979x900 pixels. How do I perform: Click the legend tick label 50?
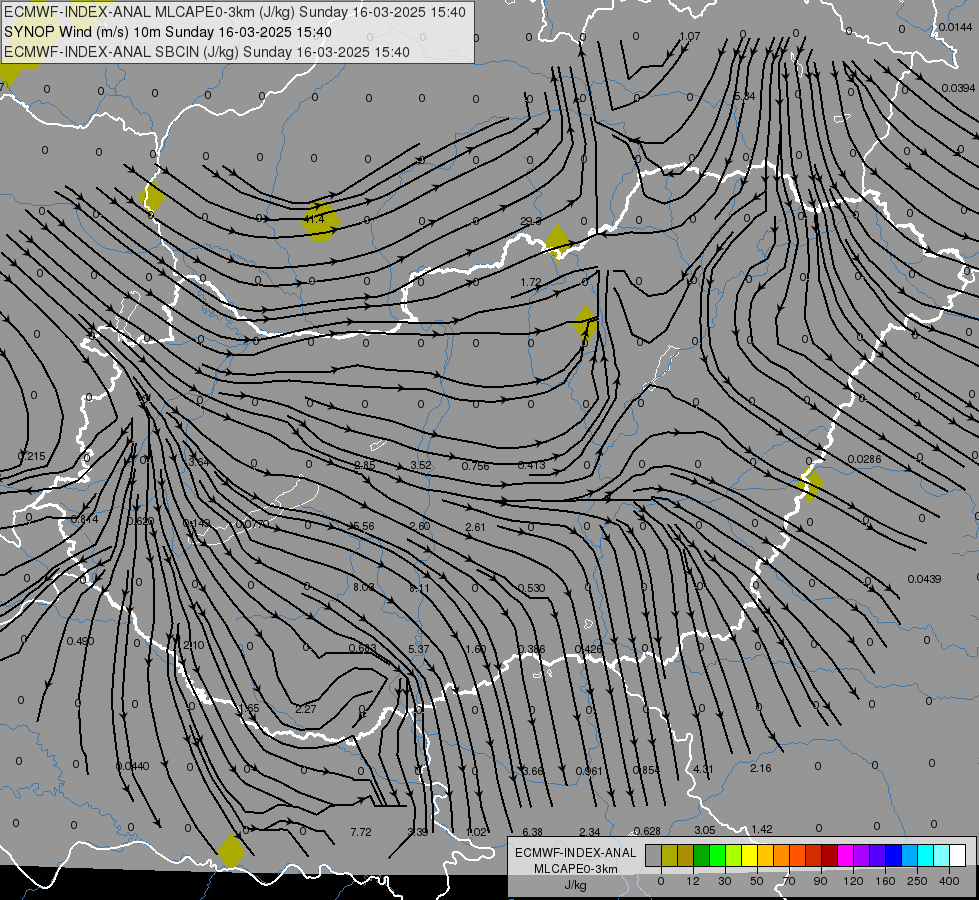pos(756,881)
